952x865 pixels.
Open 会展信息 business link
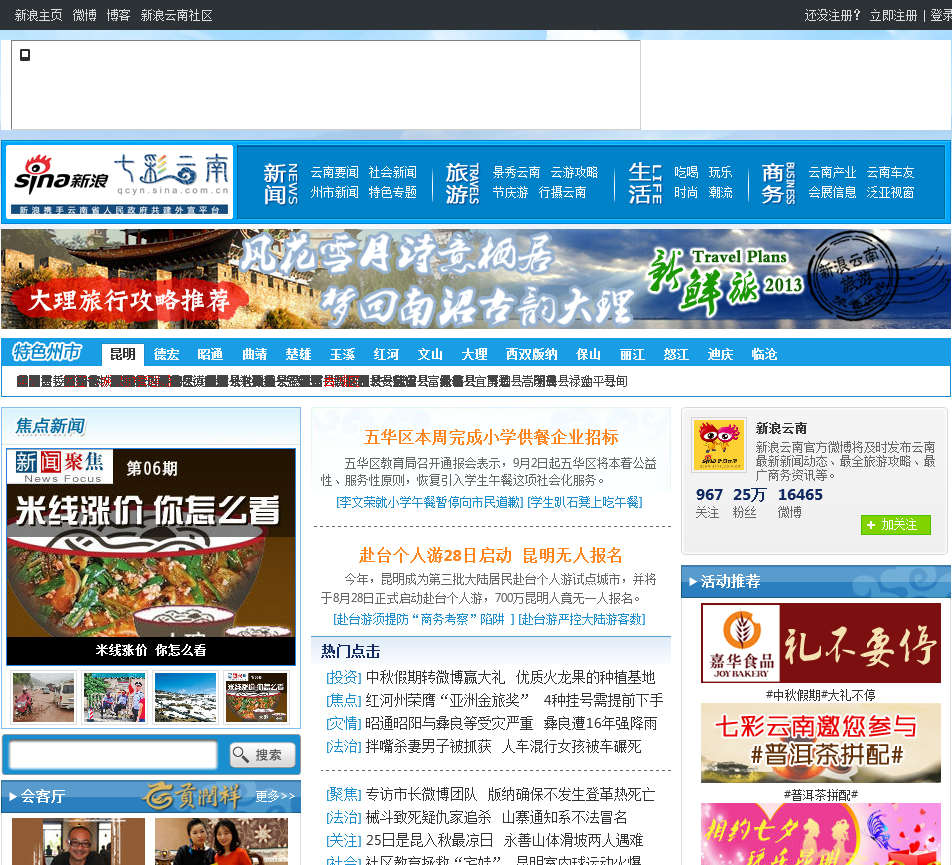tap(832, 192)
